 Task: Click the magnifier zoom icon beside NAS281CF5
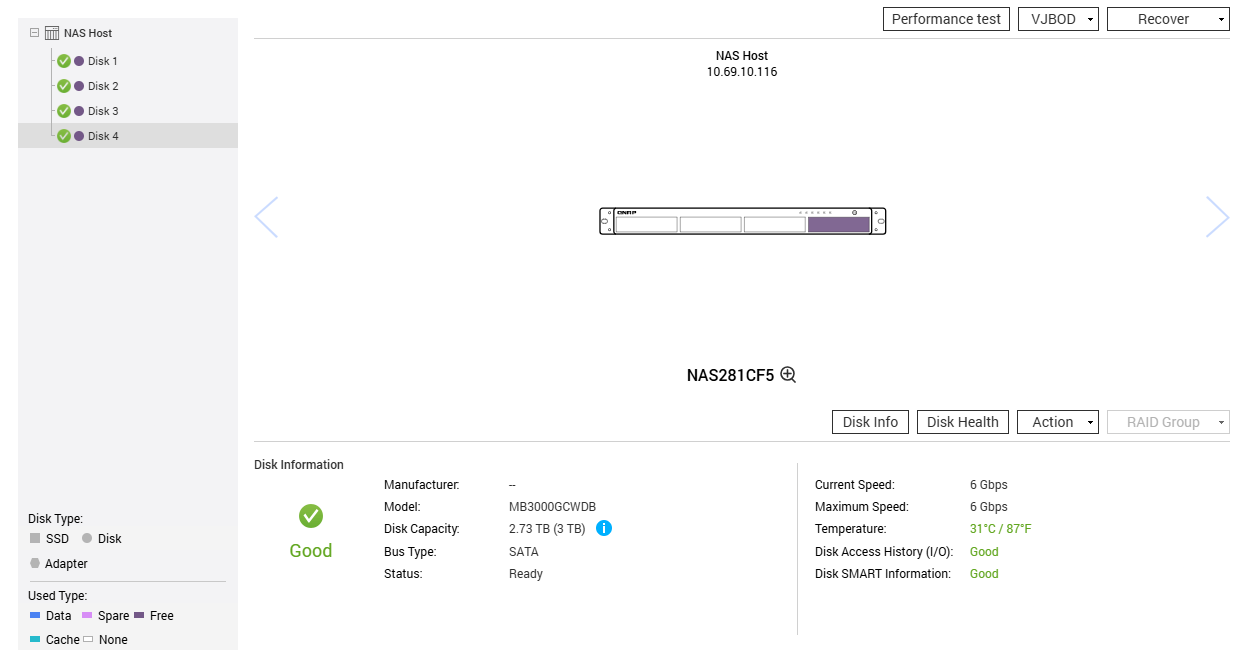coord(788,374)
